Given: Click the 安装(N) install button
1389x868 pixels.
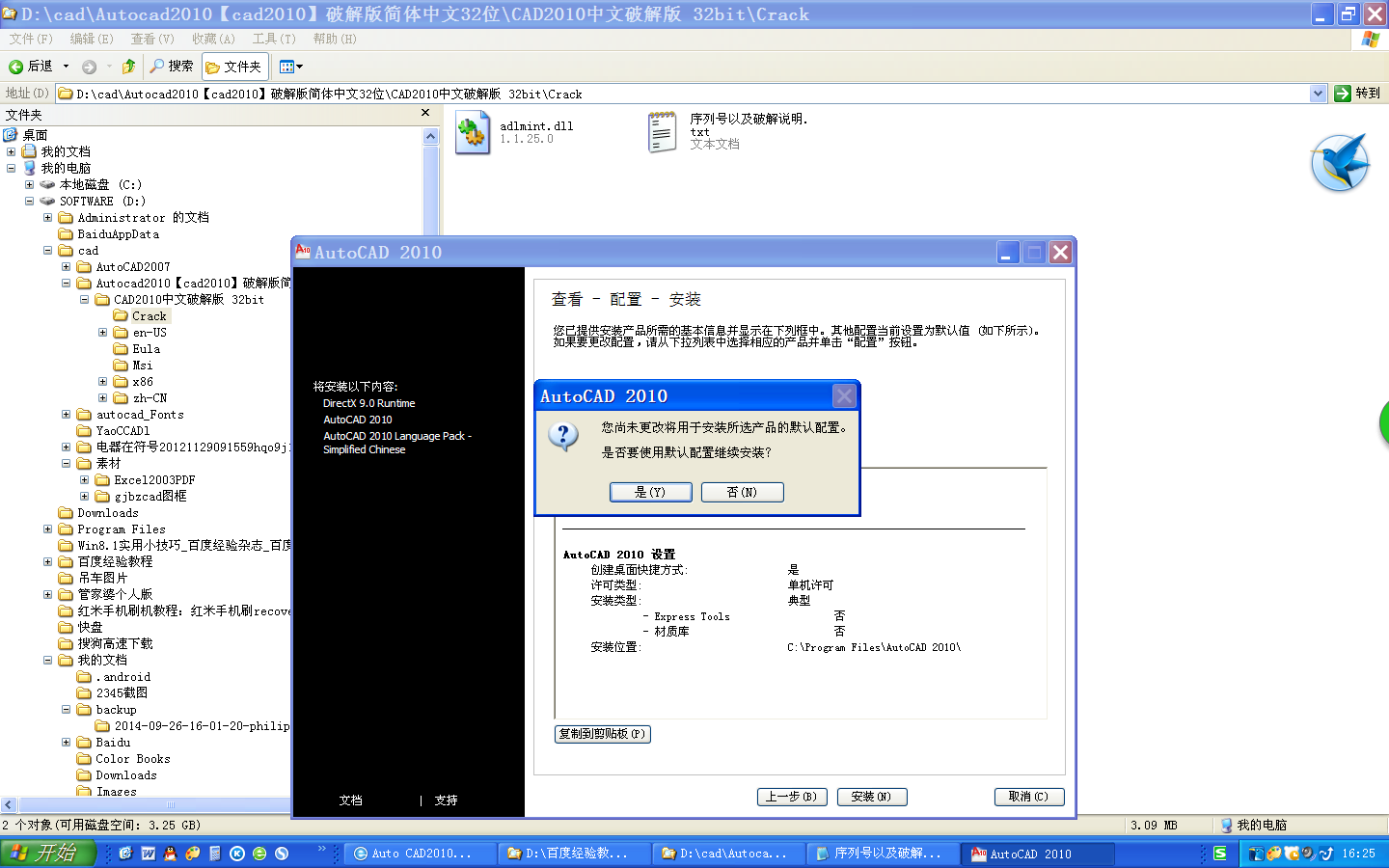Looking at the screenshot, I should [872, 797].
